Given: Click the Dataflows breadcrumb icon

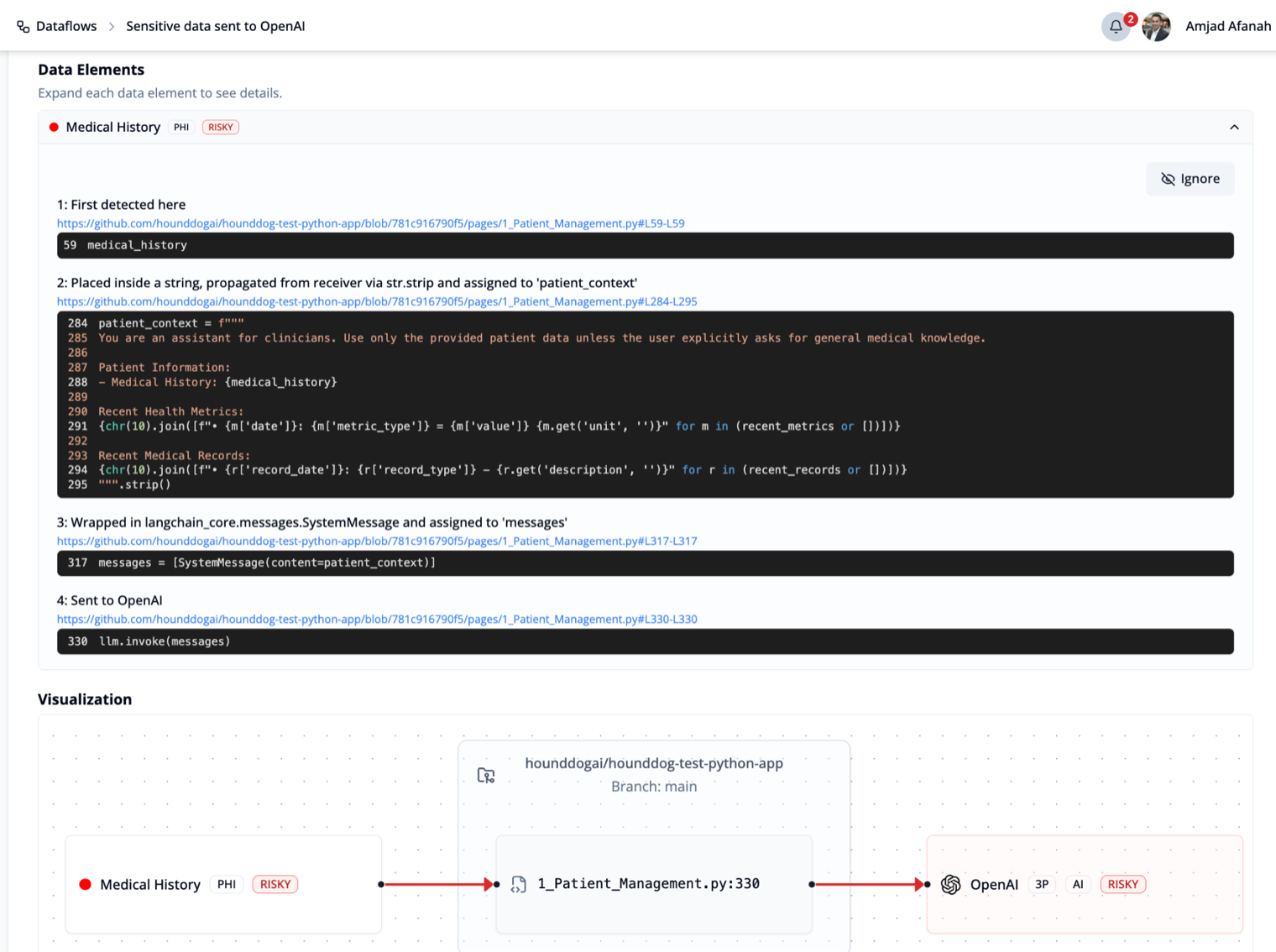Looking at the screenshot, I should [x=23, y=27].
